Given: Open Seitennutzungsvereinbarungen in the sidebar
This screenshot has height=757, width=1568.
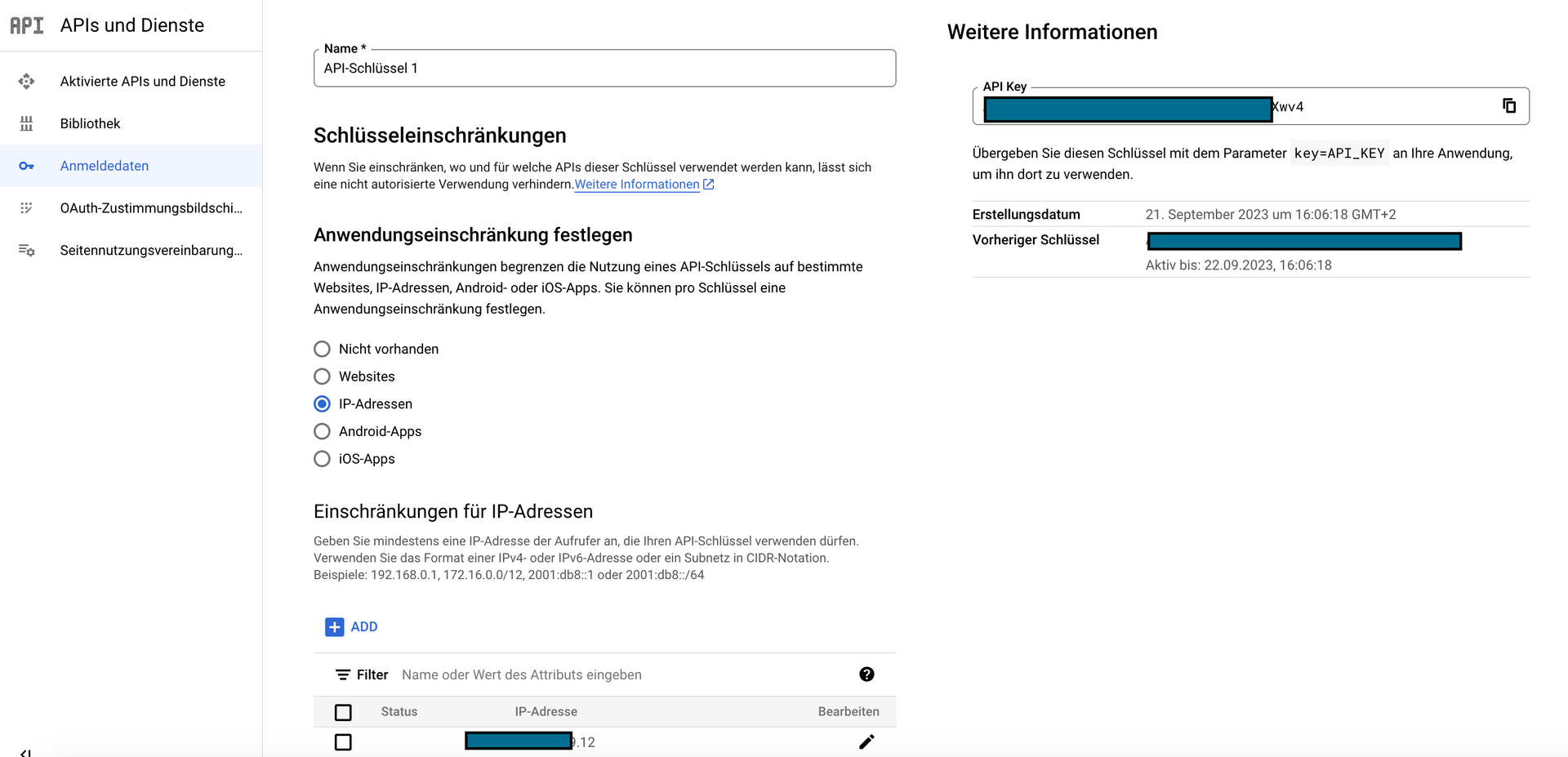Looking at the screenshot, I should tap(151, 251).
